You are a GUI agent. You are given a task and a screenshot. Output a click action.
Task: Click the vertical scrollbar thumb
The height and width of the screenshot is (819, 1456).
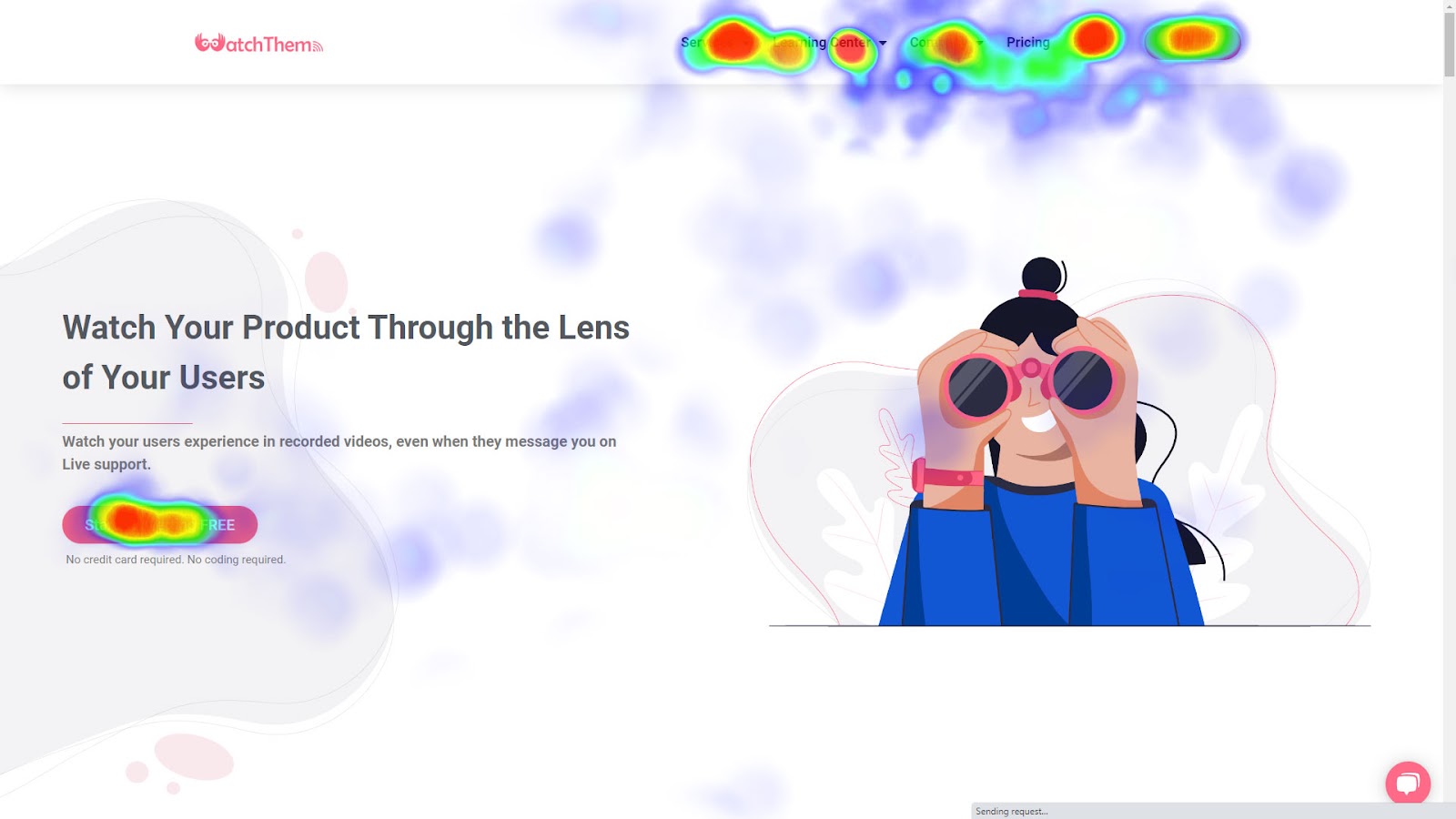(x=1449, y=44)
